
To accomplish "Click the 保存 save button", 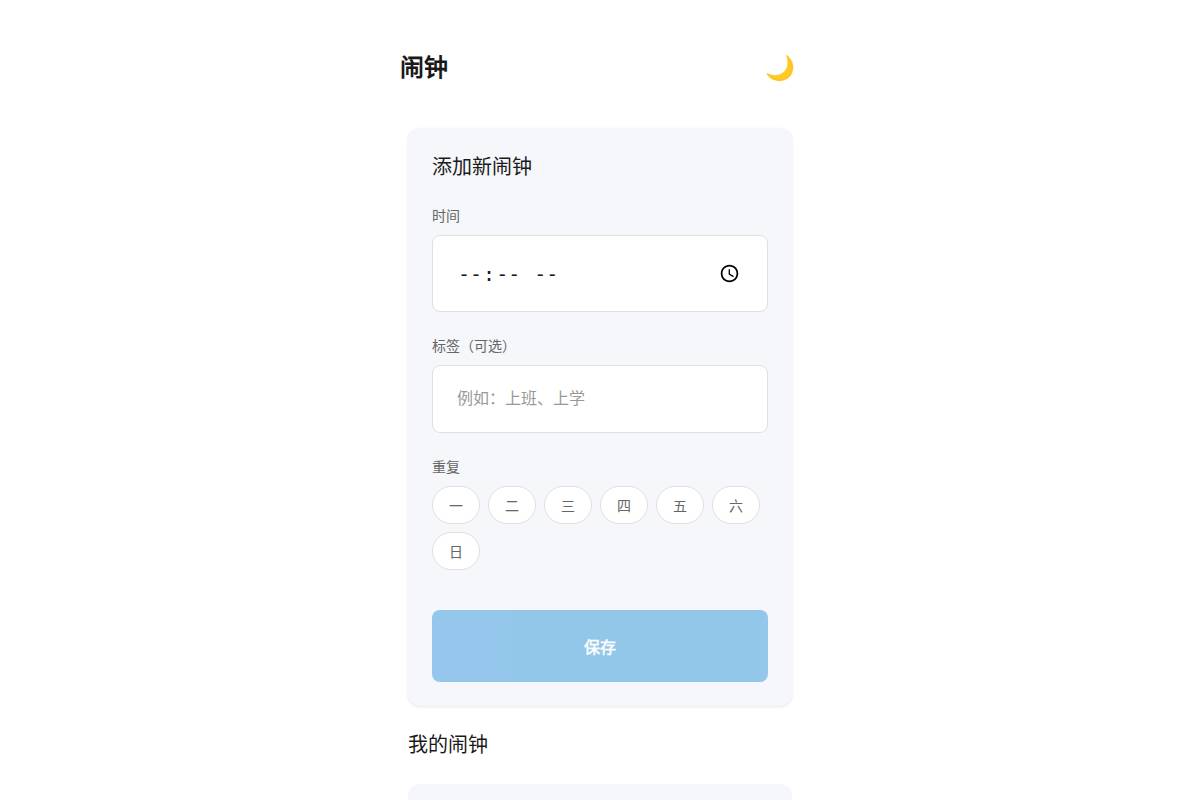I will (600, 646).
